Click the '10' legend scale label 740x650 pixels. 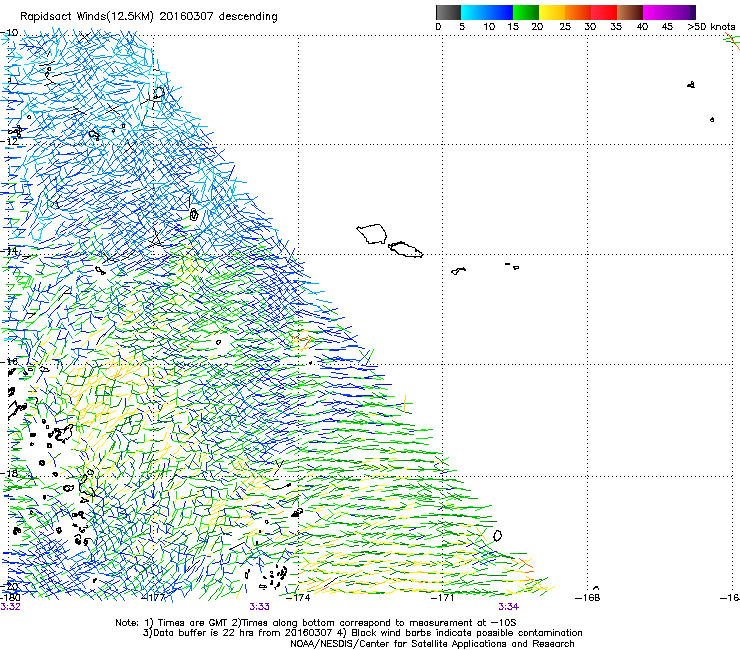[x=489, y=27]
